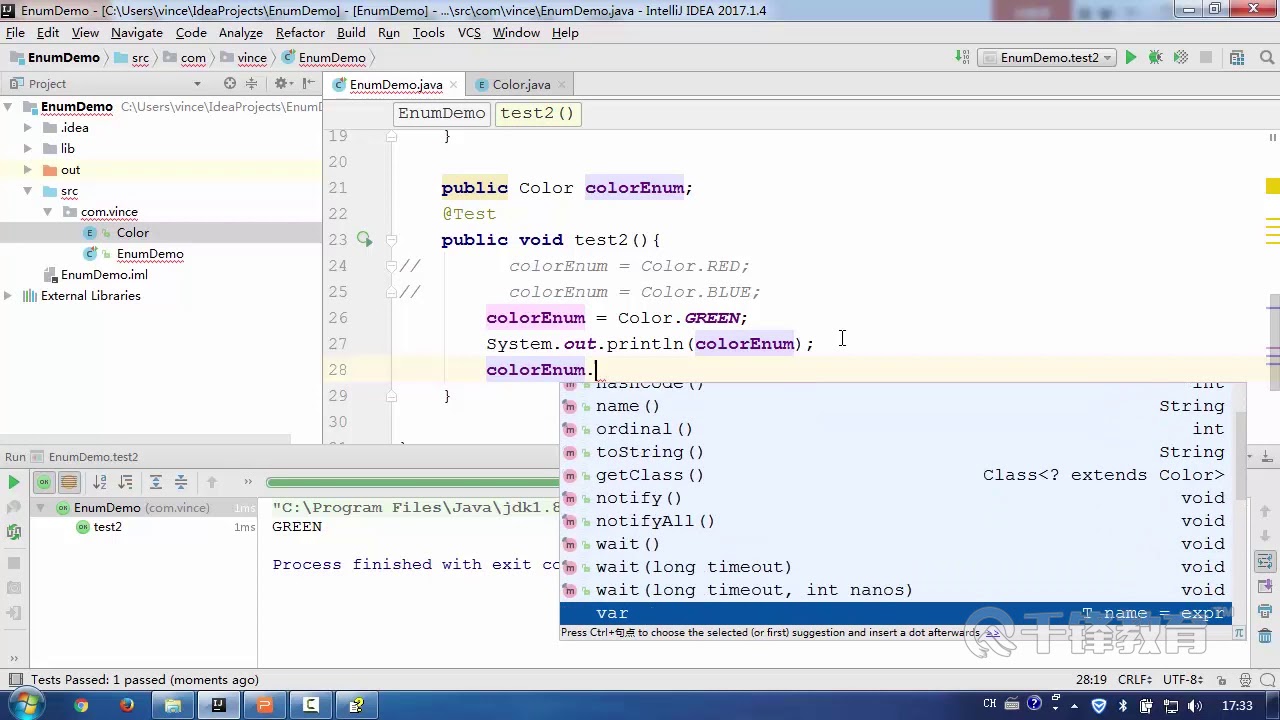Screen dimensions: 1280x720
Task: Collapse EnumDemo node in test results
Action: click(x=41, y=508)
